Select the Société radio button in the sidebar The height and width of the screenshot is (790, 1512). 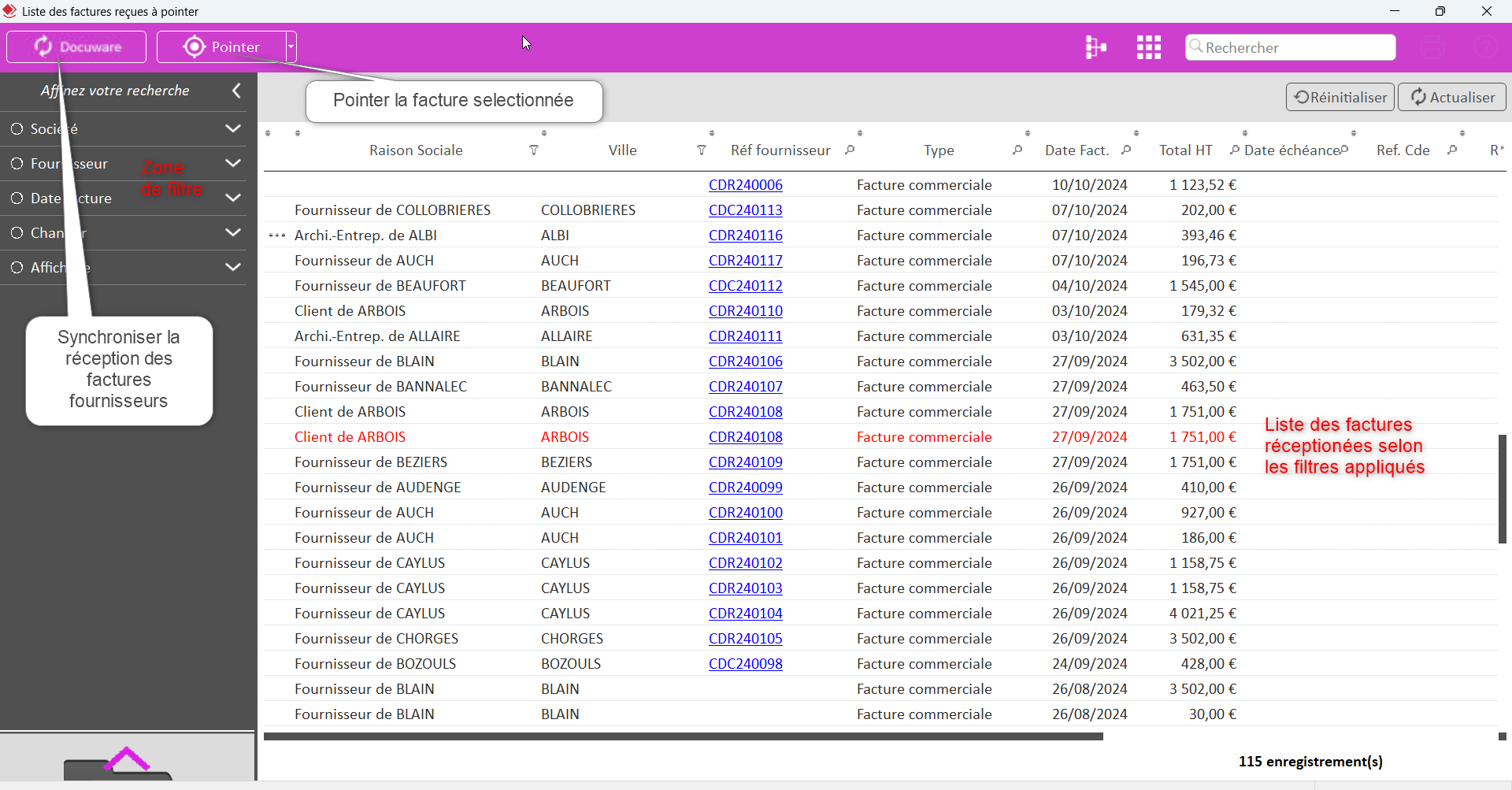tap(17, 128)
